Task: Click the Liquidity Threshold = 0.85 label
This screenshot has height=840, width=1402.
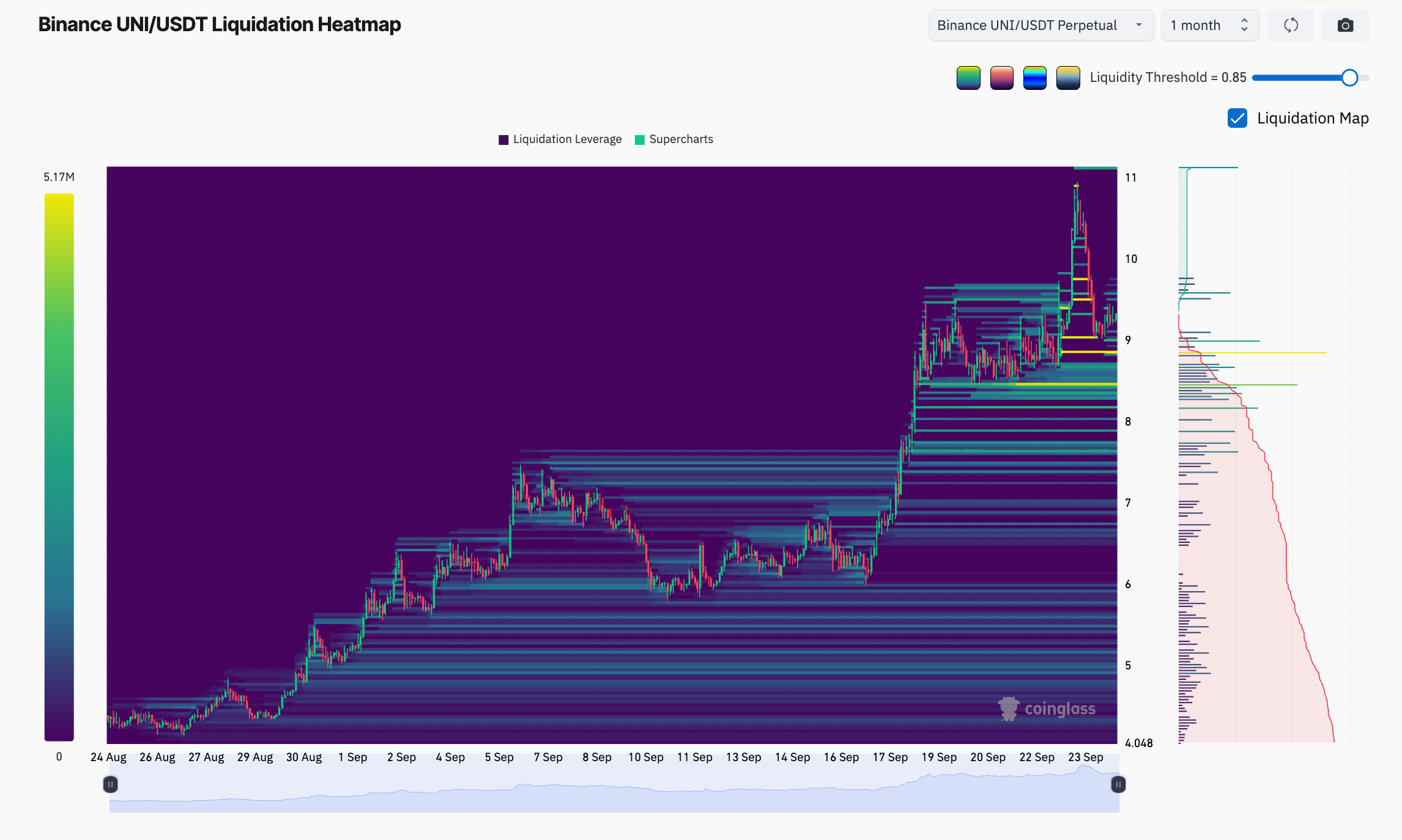Action: [1168, 78]
